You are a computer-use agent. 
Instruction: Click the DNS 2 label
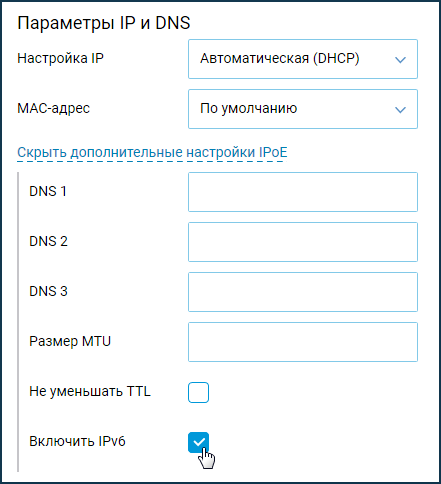tap(48, 241)
